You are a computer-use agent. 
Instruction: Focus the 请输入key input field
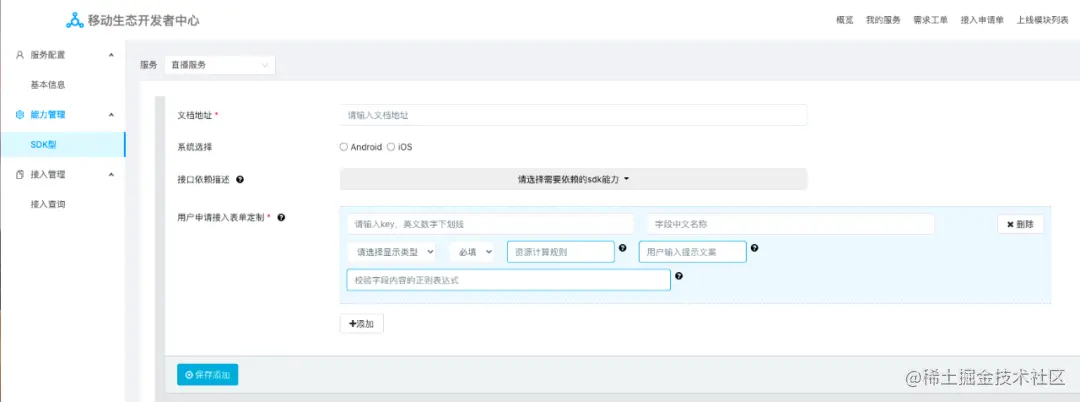(490, 224)
